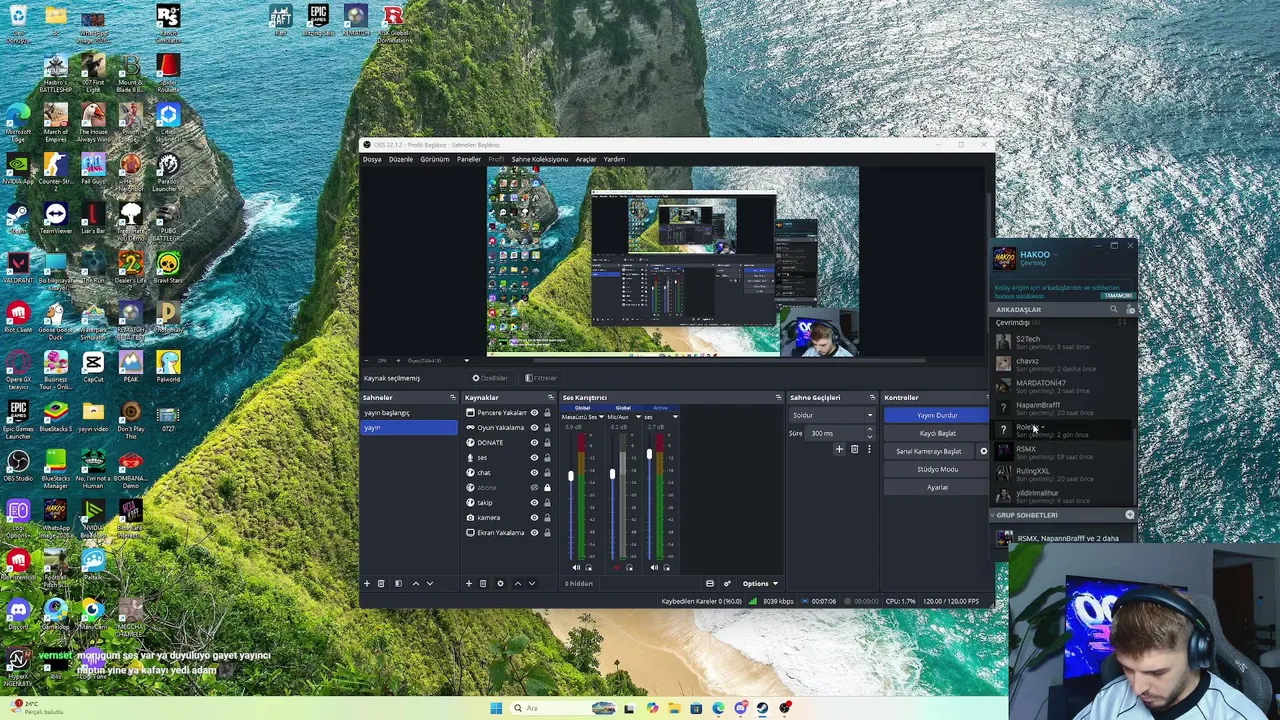Add a scene transition with plus
This screenshot has width=1280, height=720.
(839, 450)
